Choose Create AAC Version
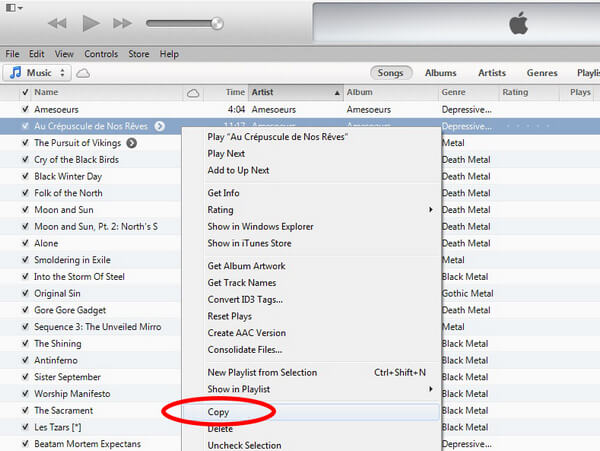 click(311, 333)
